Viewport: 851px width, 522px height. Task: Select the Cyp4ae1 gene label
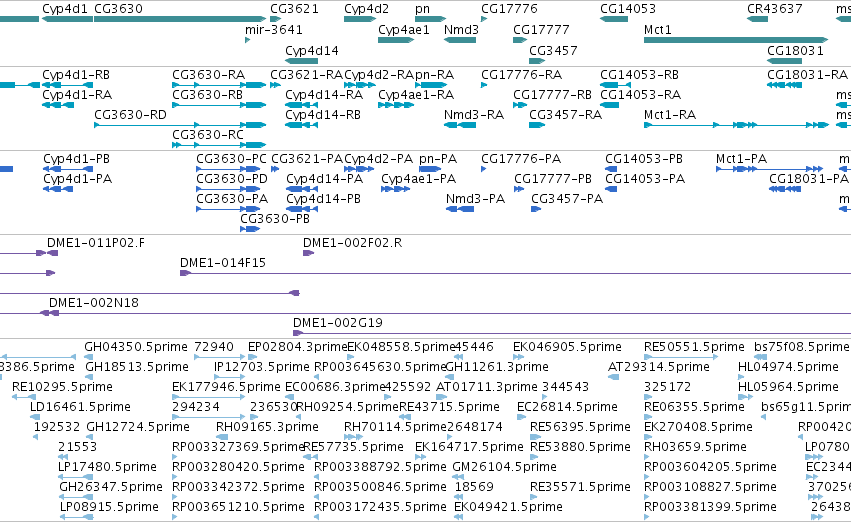404,30
